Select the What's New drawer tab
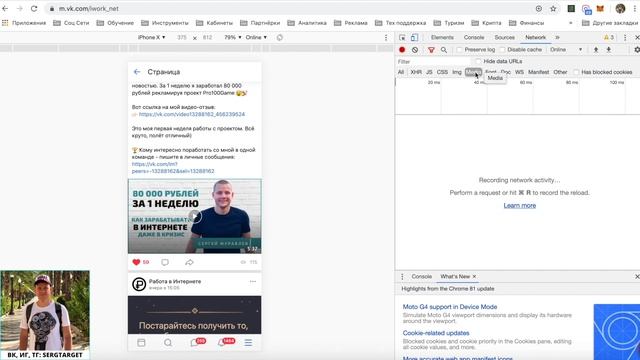The width and height of the screenshot is (640, 360). (x=455, y=277)
